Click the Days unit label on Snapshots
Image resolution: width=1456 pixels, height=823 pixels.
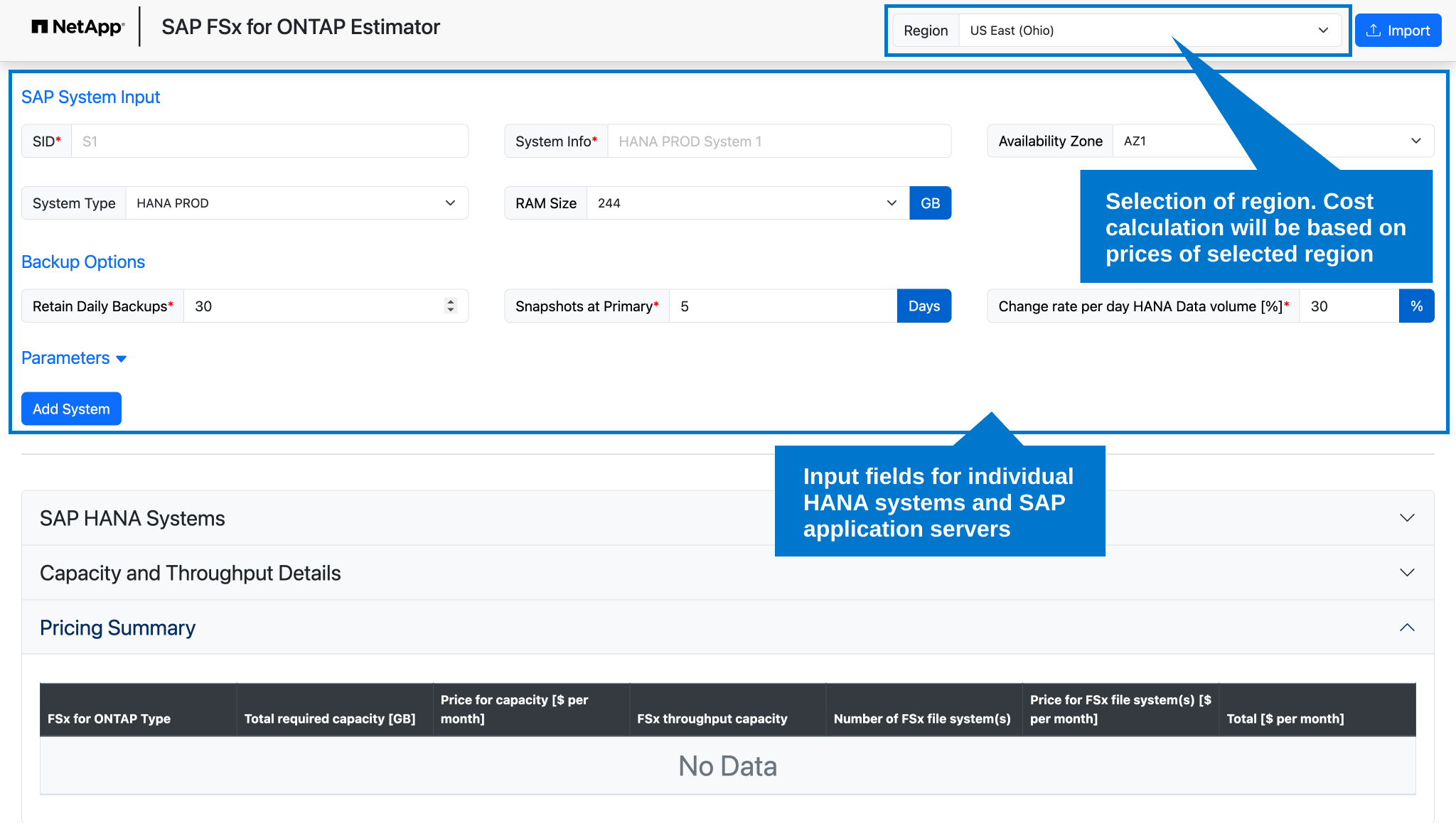pos(924,306)
